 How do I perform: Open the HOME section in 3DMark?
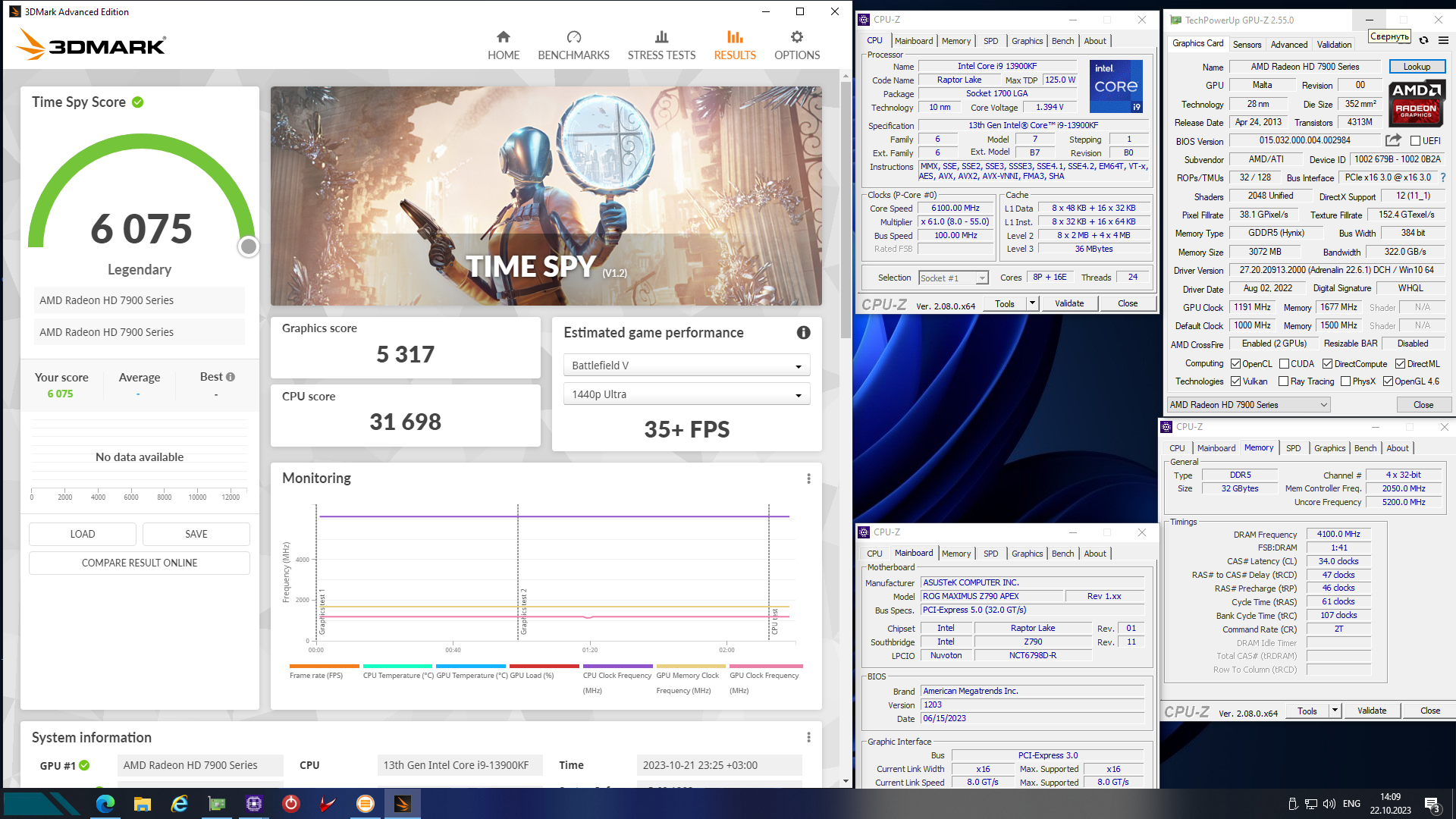pyautogui.click(x=504, y=45)
